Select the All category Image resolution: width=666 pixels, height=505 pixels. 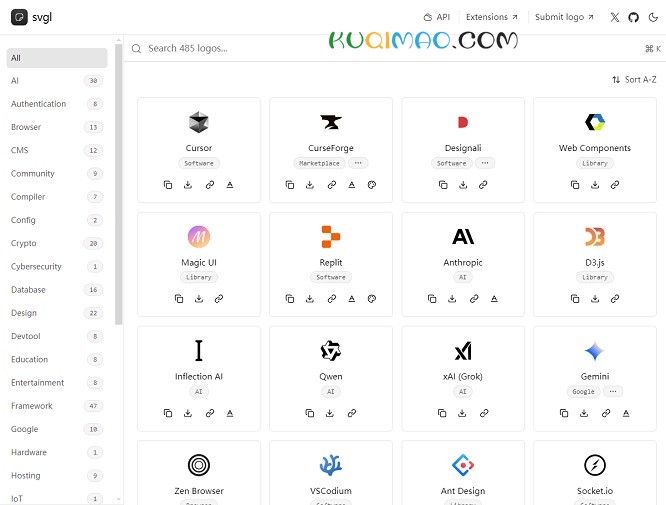(57, 58)
